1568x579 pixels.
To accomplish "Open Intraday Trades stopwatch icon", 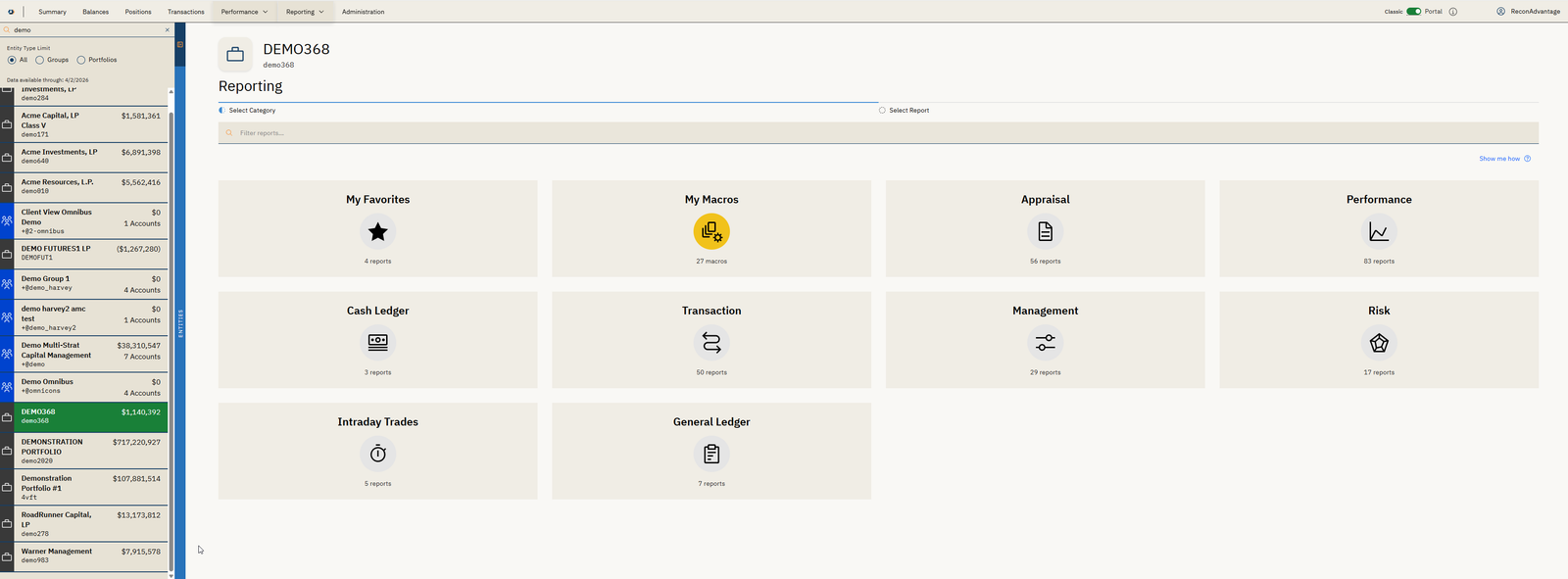I will [x=377, y=454].
